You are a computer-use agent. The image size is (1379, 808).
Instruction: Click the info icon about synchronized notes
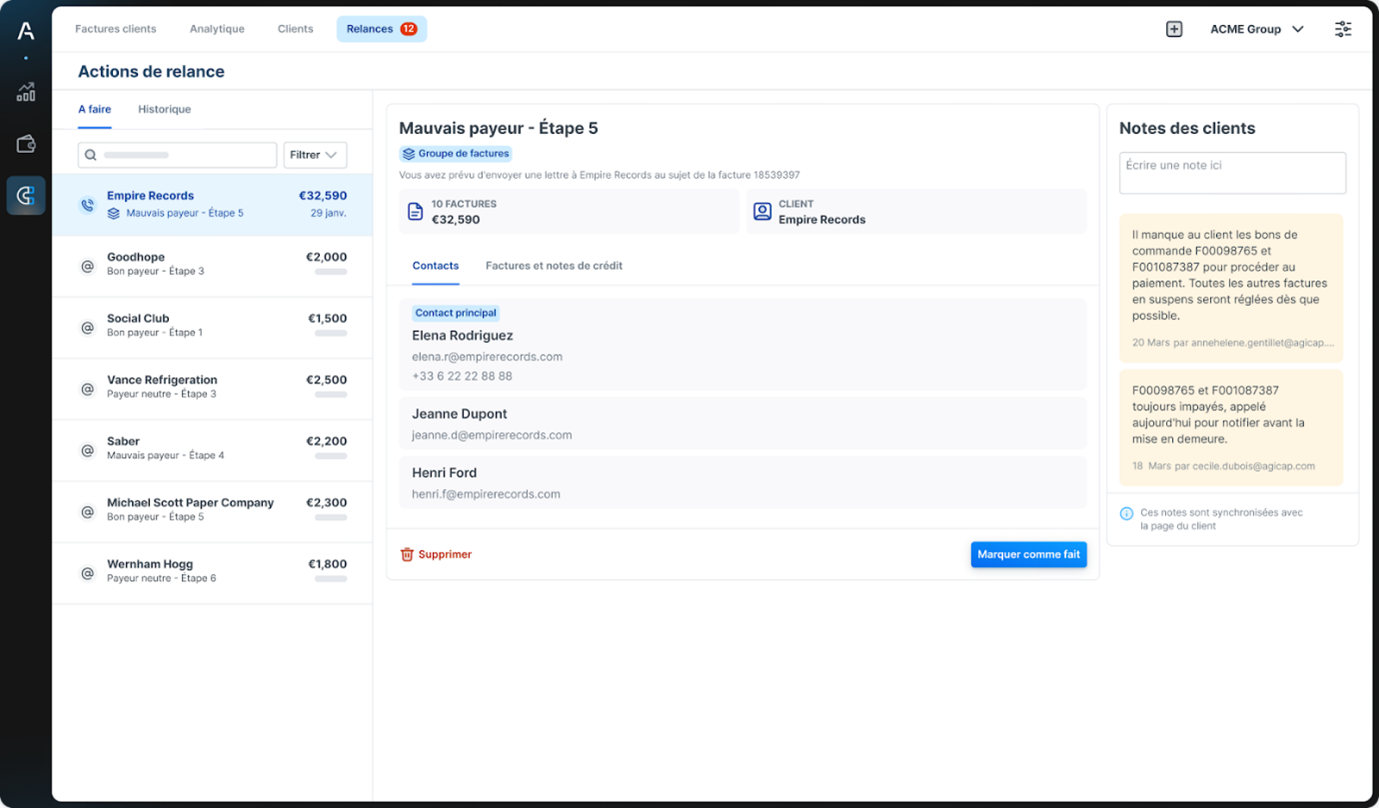1126,512
